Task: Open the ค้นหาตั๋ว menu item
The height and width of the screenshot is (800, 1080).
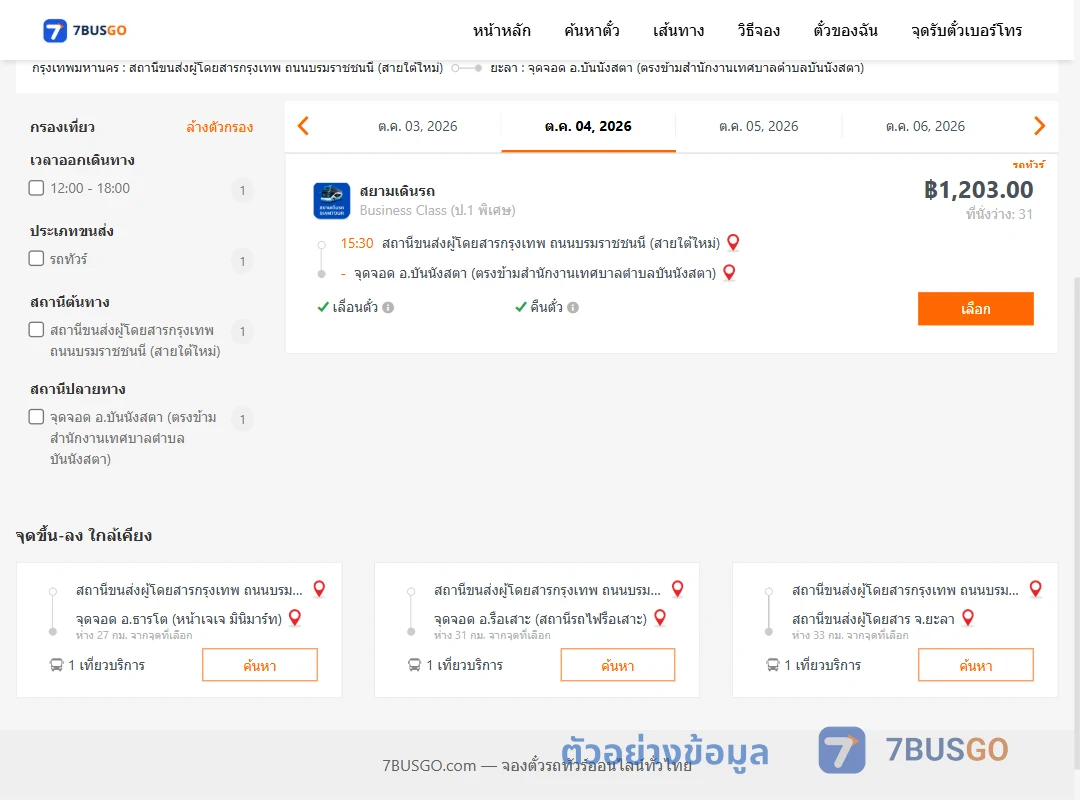Action: pos(592,30)
